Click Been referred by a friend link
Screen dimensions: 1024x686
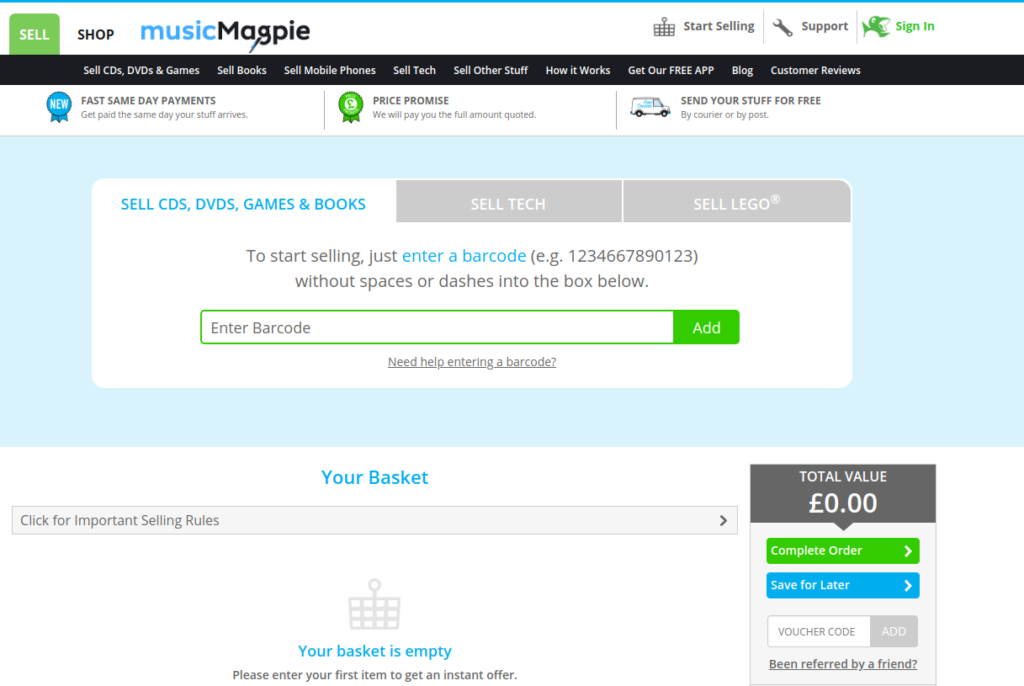[842, 664]
